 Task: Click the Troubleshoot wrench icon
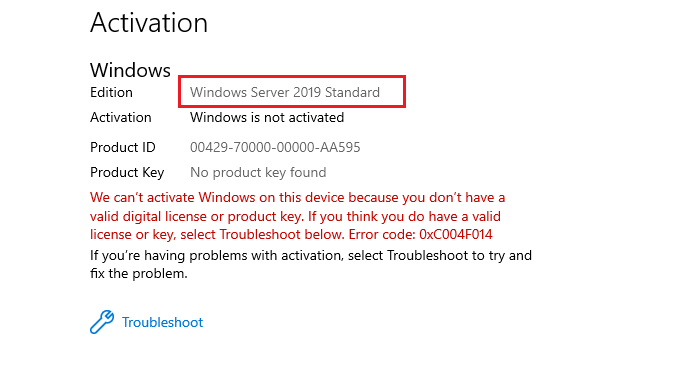(x=102, y=322)
